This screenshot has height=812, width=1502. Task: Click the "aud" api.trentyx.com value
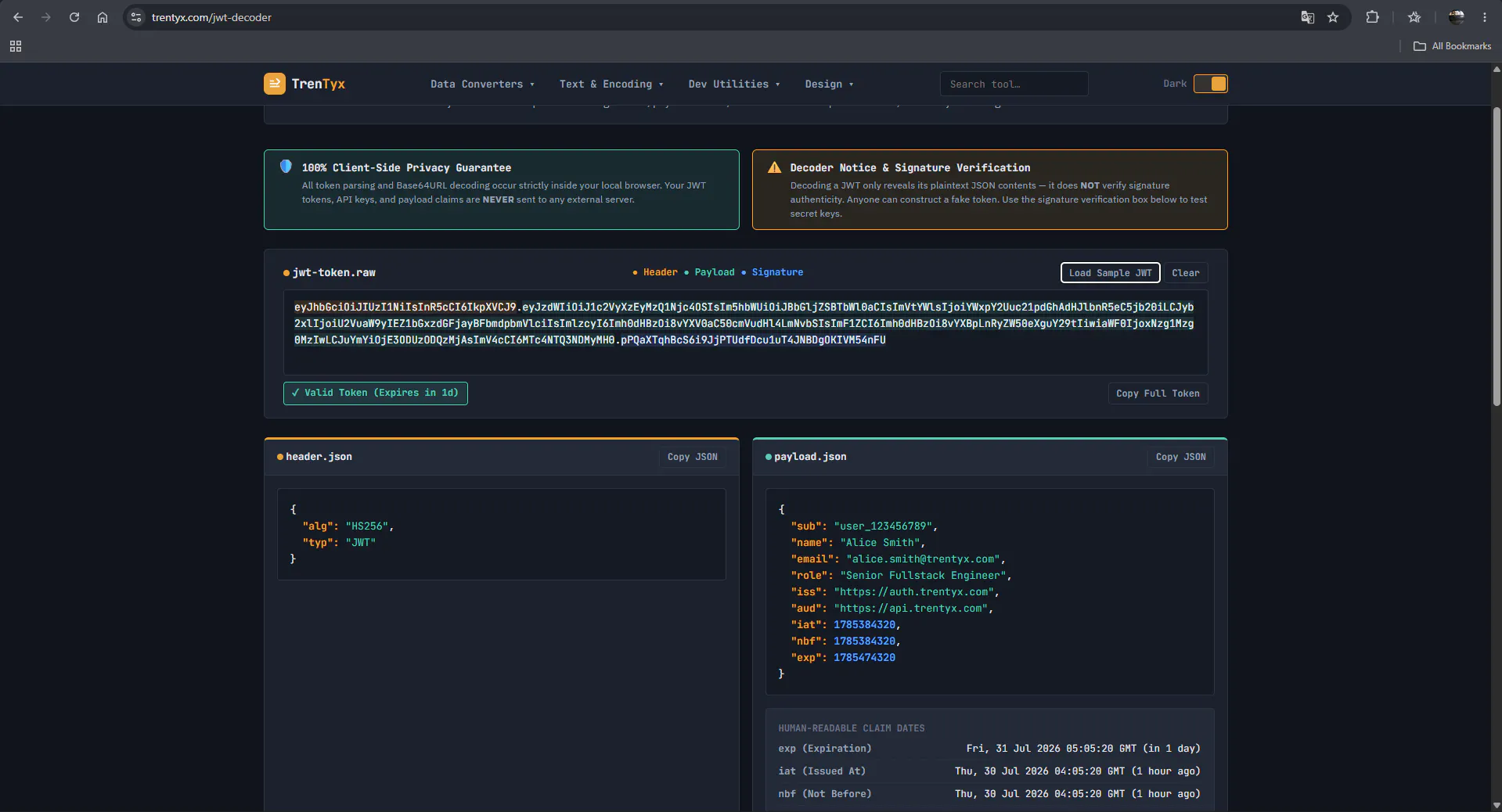point(910,609)
